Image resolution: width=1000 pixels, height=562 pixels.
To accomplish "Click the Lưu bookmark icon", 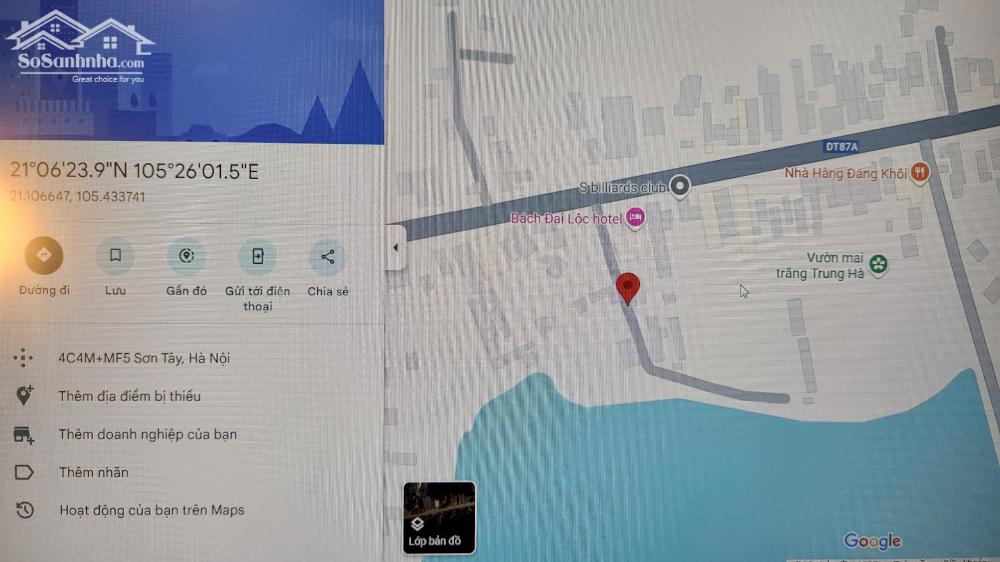I will 115,256.
